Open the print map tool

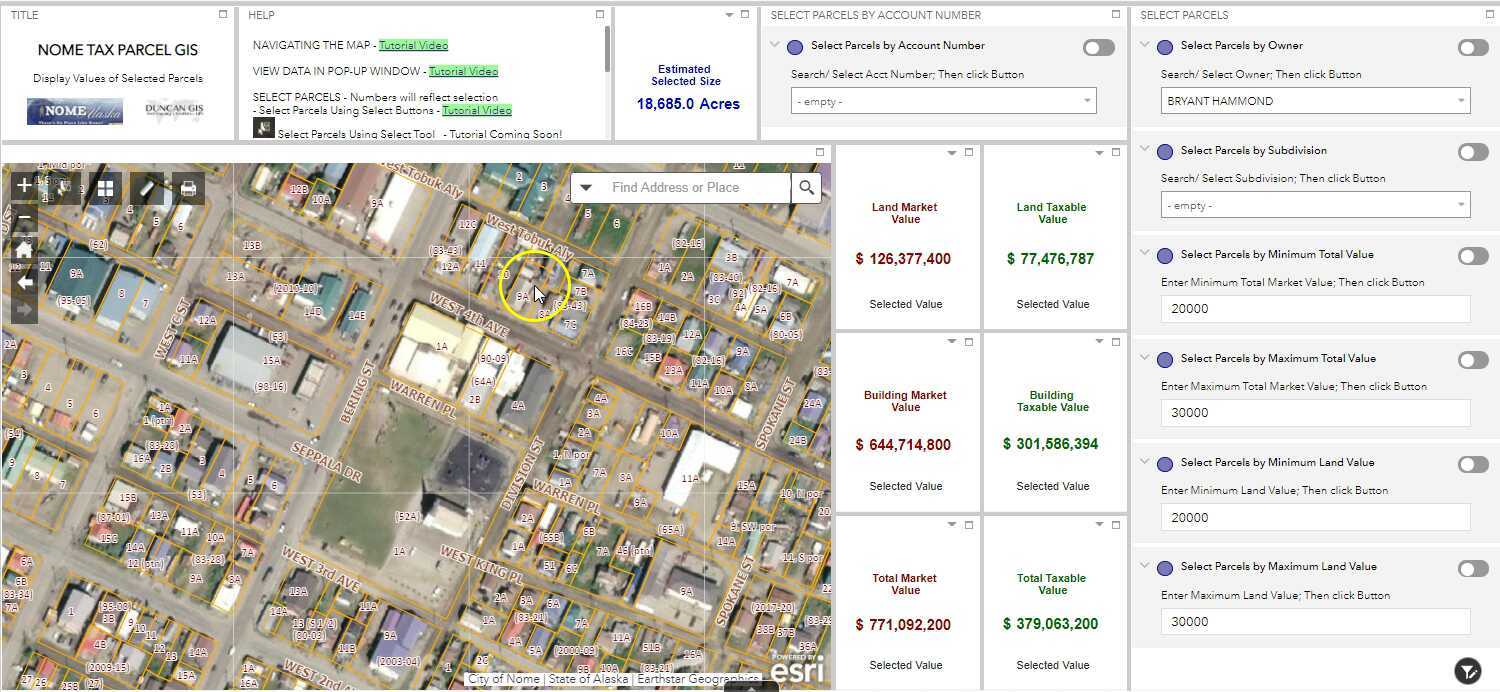tap(187, 188)
